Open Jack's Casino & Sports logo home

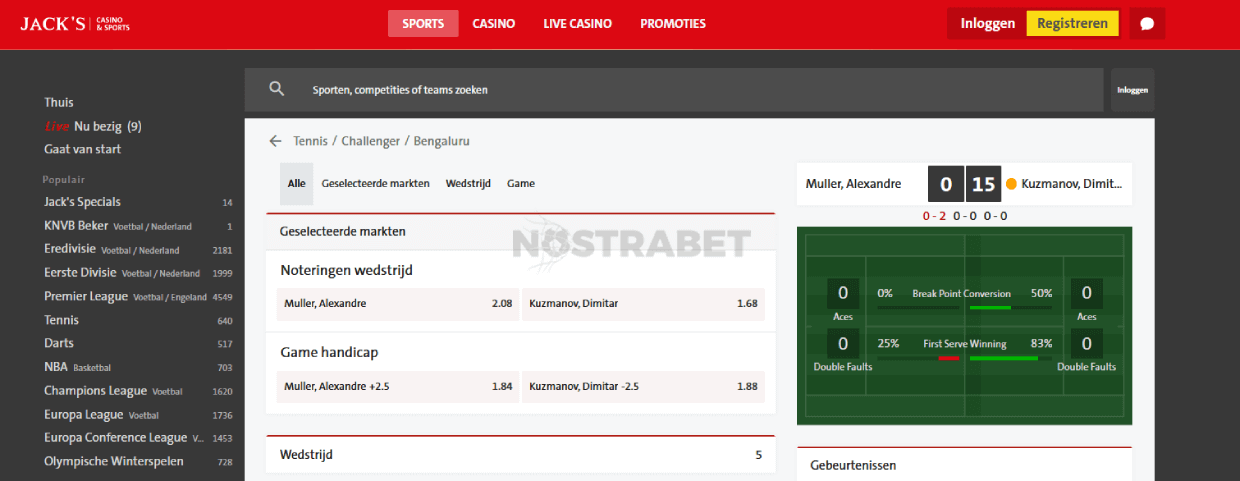coord(74,23)
